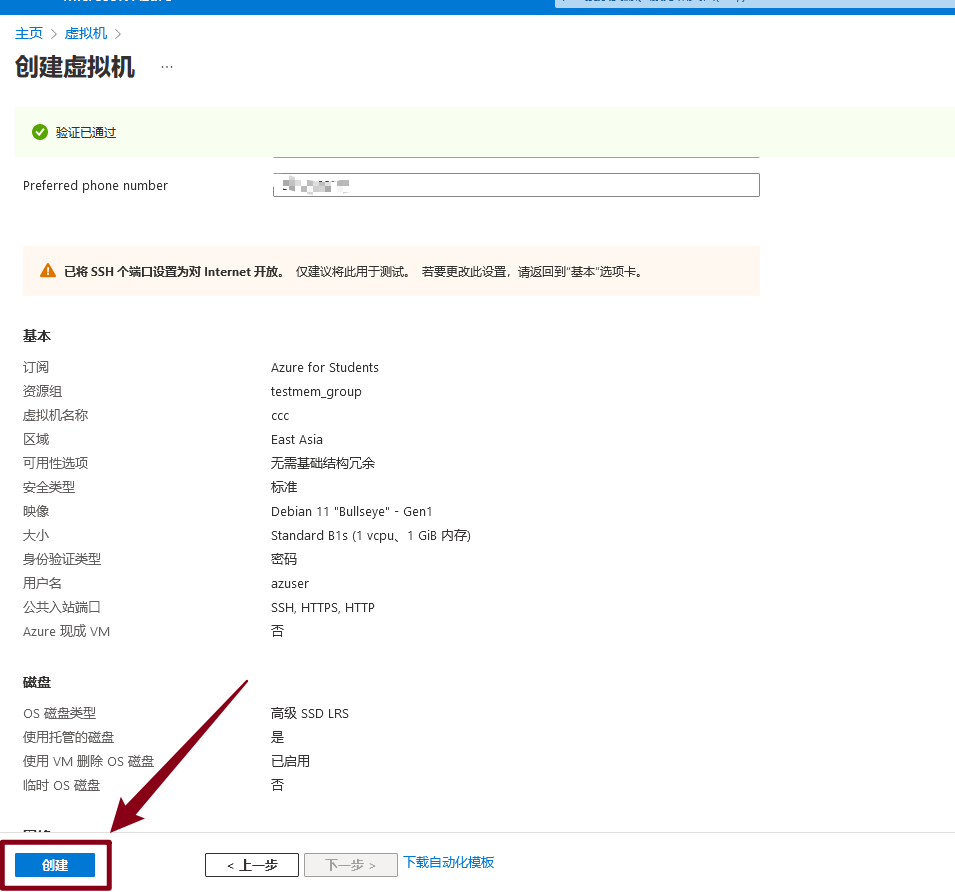This screenshot has width=955, height=892.
Task: Click the Azure portal search box
Action: [750, 3]
